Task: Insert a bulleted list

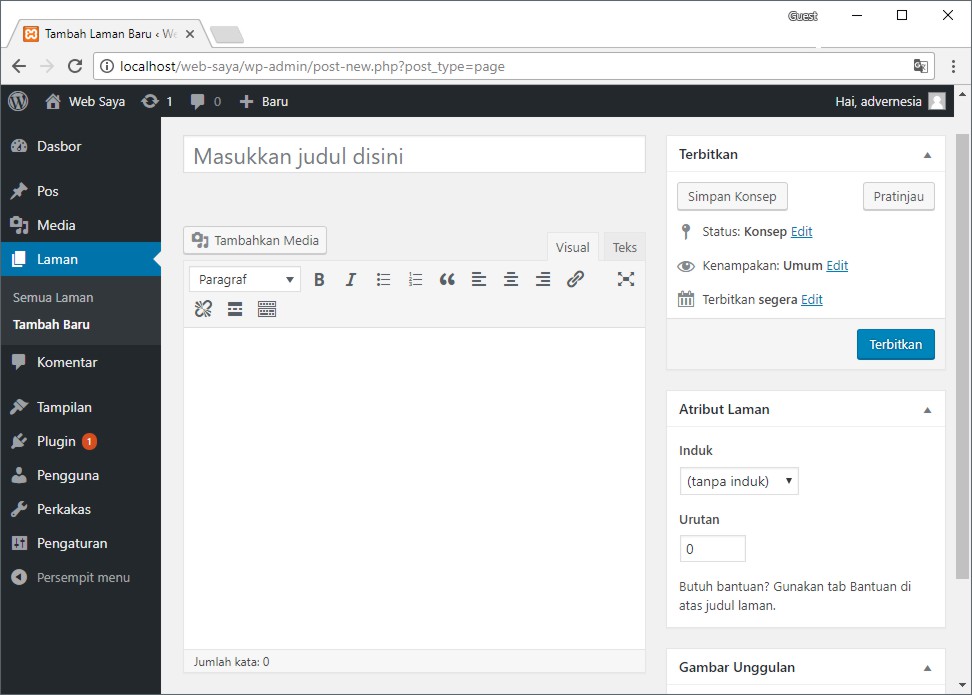Action: (383, 280)
